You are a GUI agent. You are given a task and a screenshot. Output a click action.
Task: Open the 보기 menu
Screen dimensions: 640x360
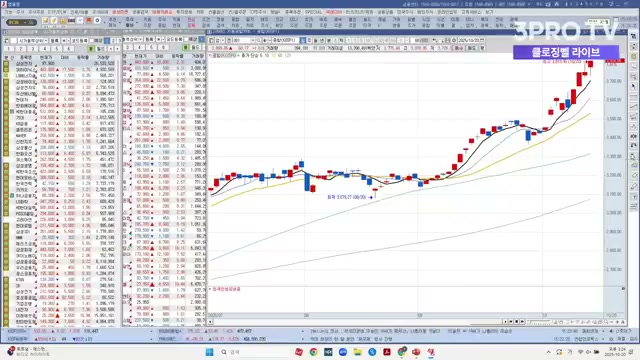(489, 12)
